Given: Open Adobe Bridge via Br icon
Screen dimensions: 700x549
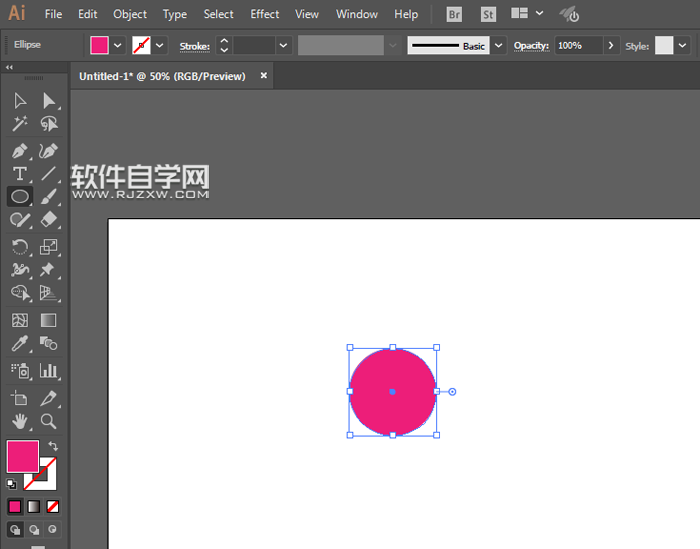Looking at the screenshot, I should point(455,14).
